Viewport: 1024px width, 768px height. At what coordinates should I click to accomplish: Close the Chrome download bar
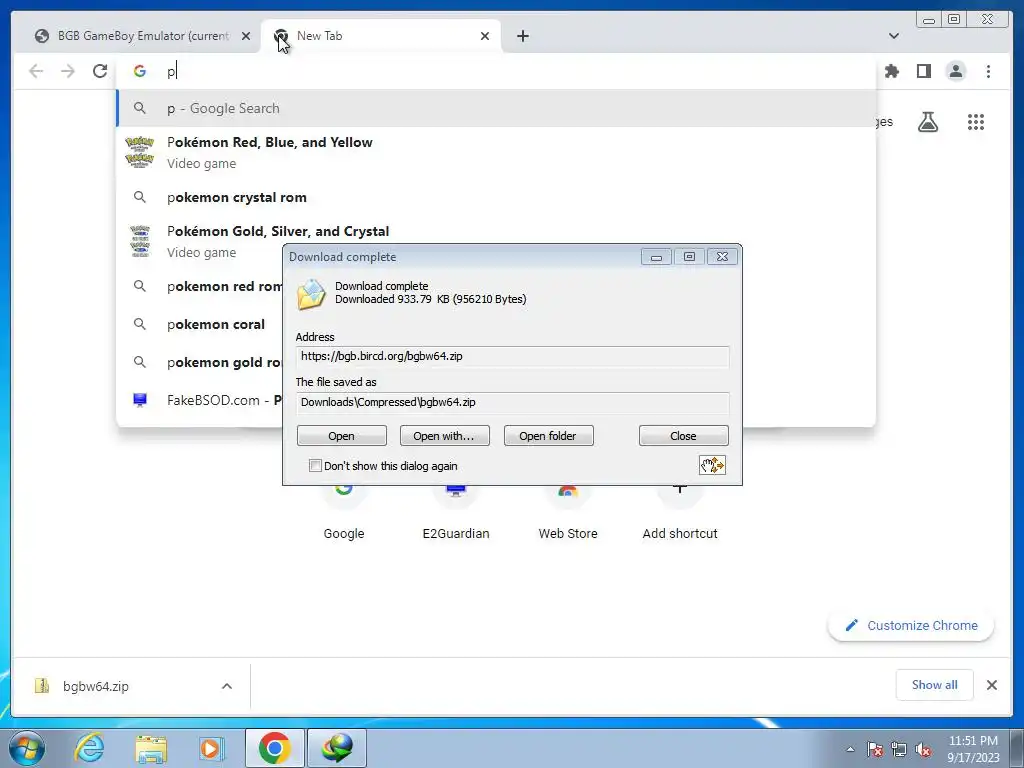[x=991, y=685]
